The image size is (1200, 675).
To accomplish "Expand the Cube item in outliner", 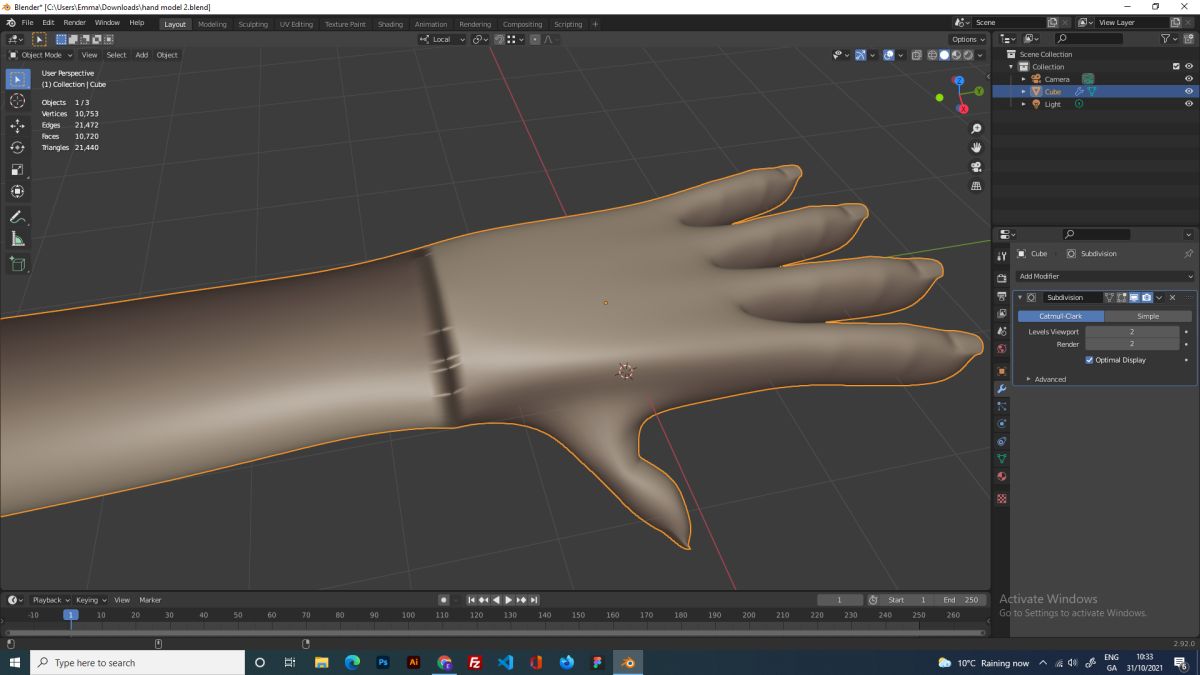I will pyautogui.click(x=1023, y=91).
